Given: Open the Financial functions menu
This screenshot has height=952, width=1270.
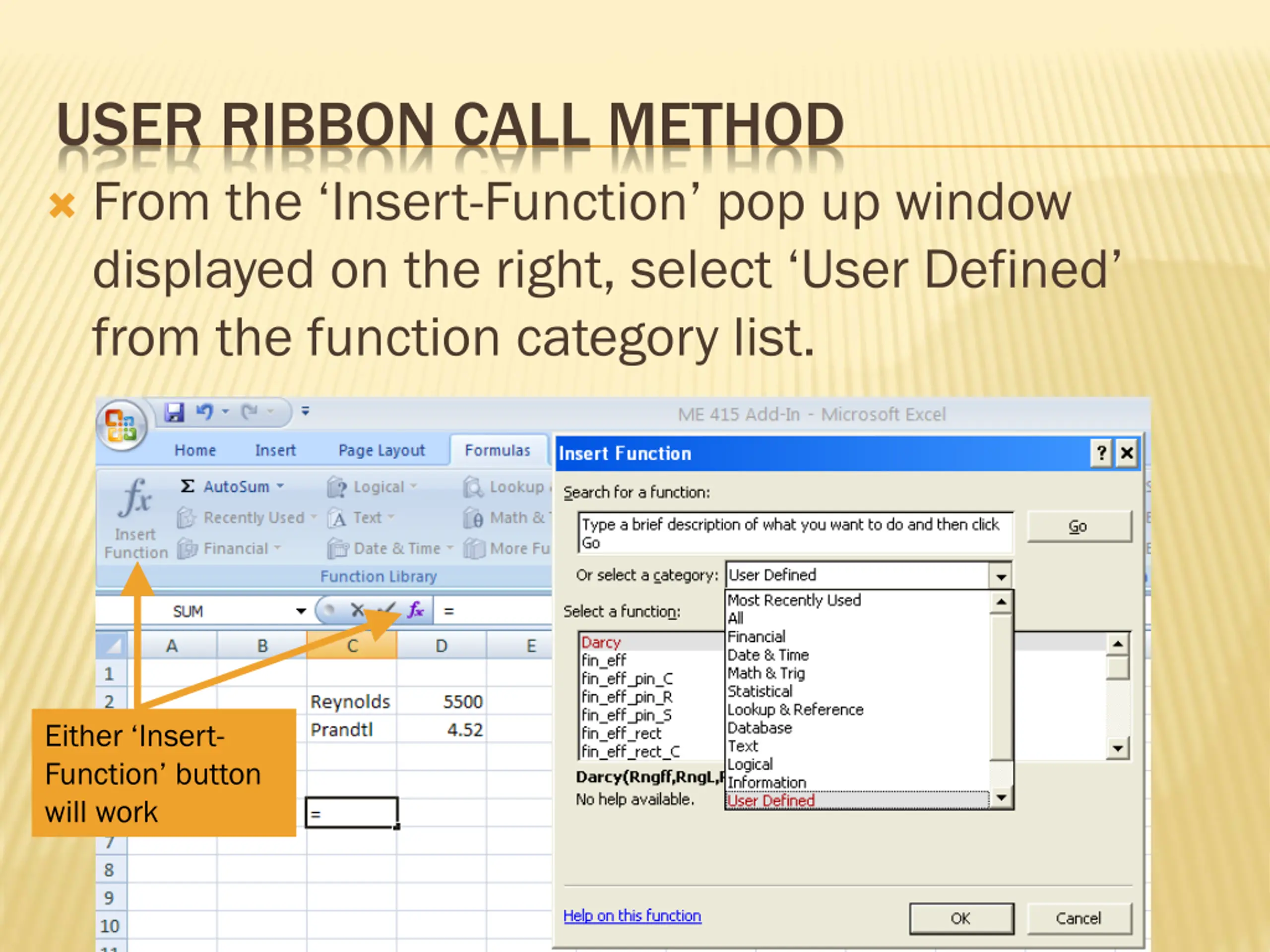Looking at the screenshot, I should [229, 548].
